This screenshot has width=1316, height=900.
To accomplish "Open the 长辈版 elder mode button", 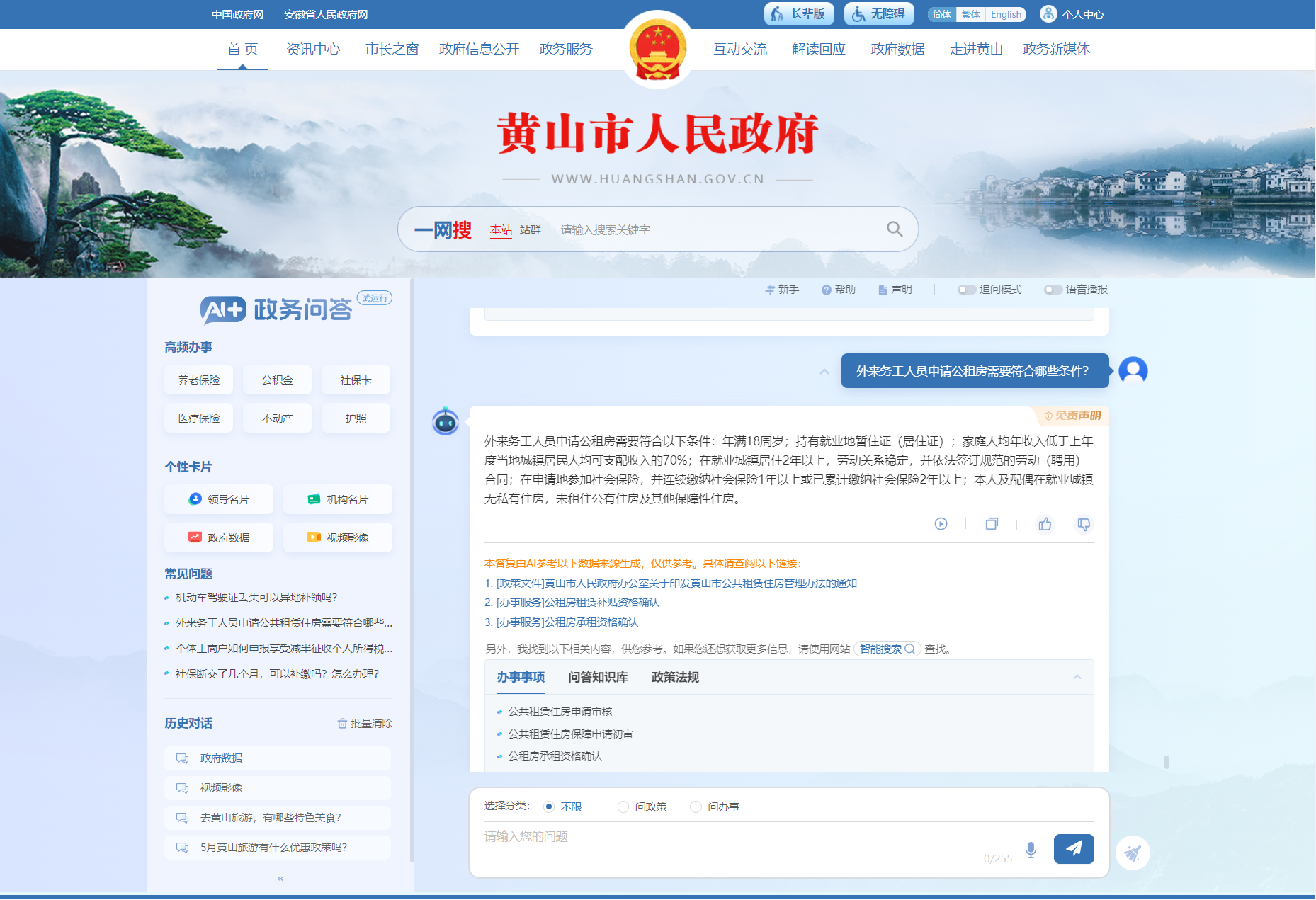I will (x=799, y=14).
